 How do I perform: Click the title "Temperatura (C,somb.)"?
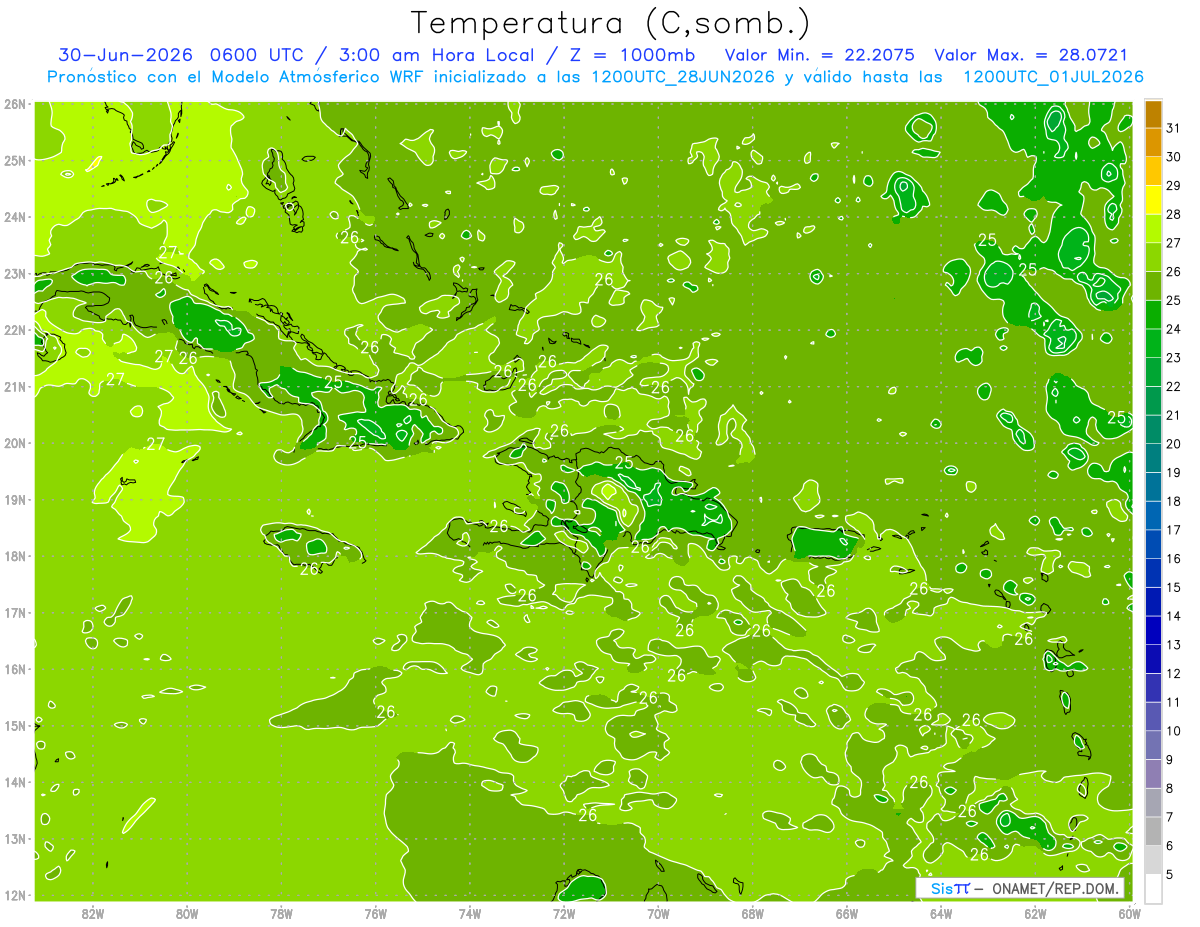(611, 24)
